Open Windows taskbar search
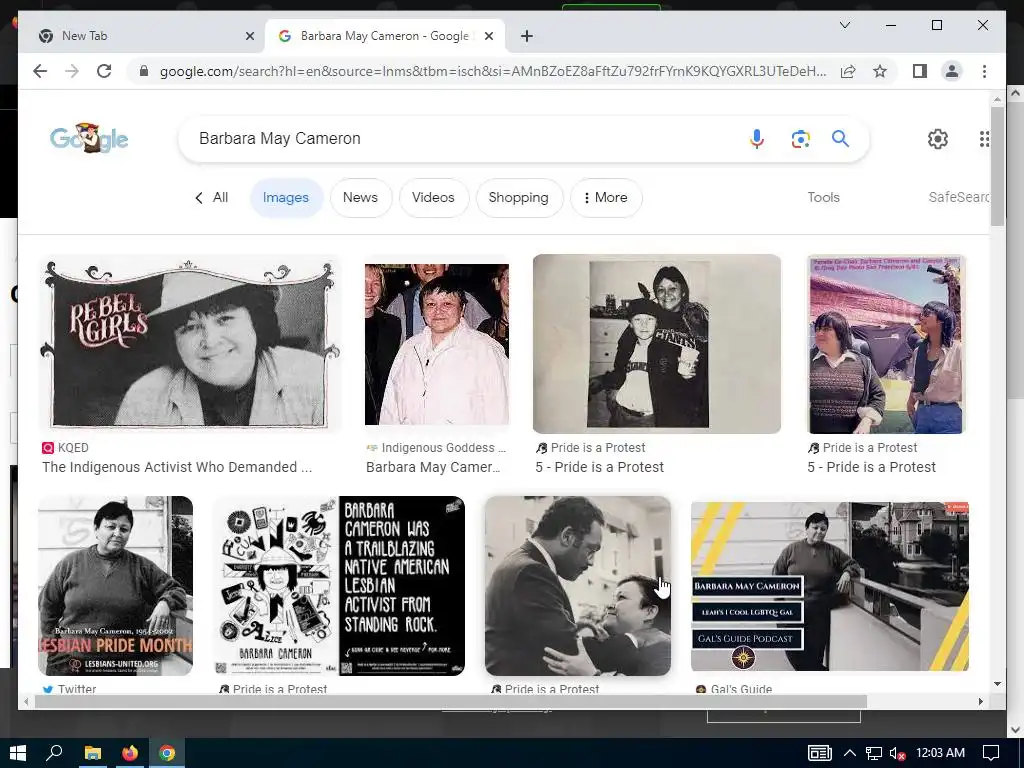This screenshot has height=768, width=1024. click(54, 753)
